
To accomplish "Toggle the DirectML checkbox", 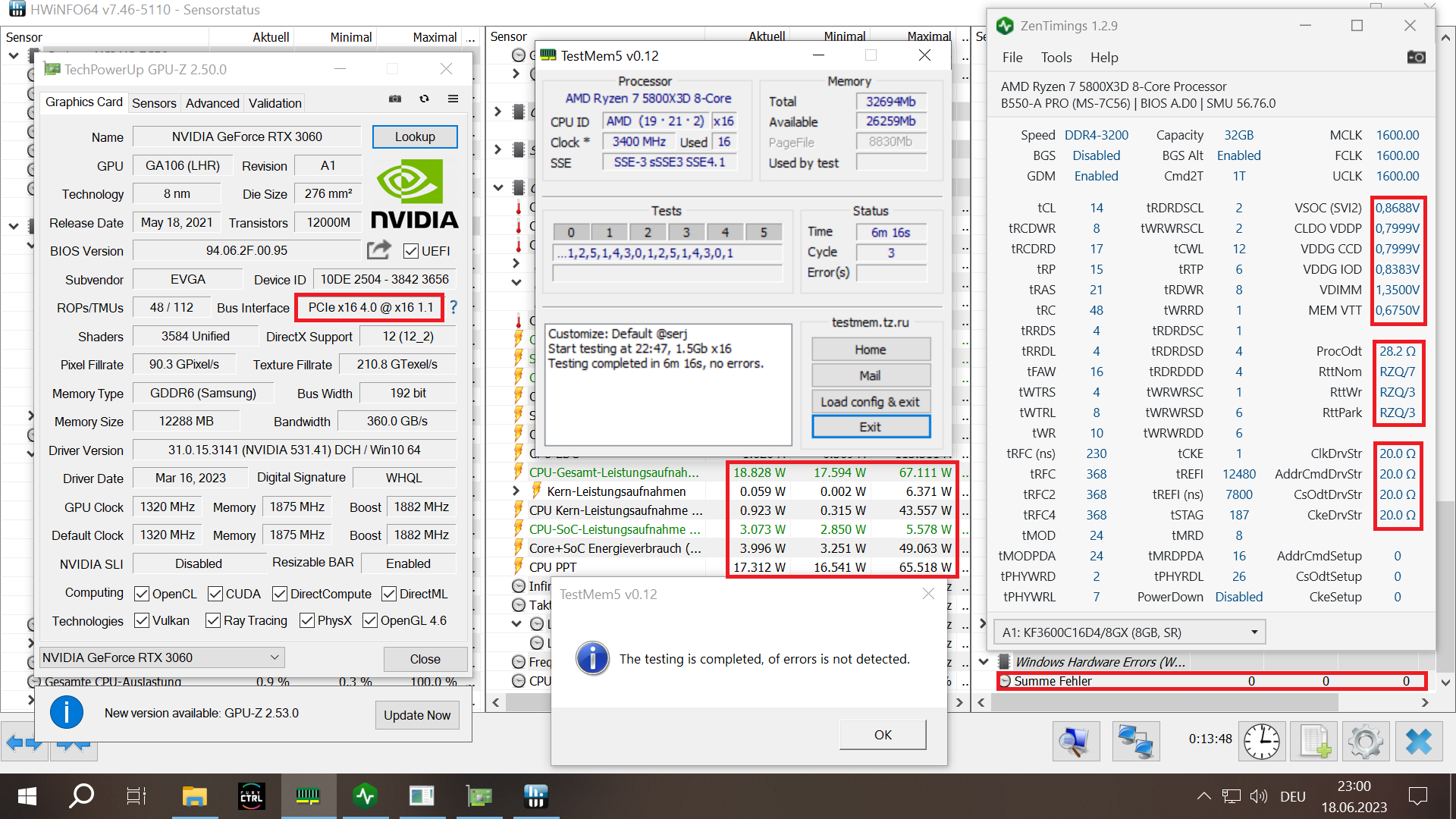I will coord(389,594).
